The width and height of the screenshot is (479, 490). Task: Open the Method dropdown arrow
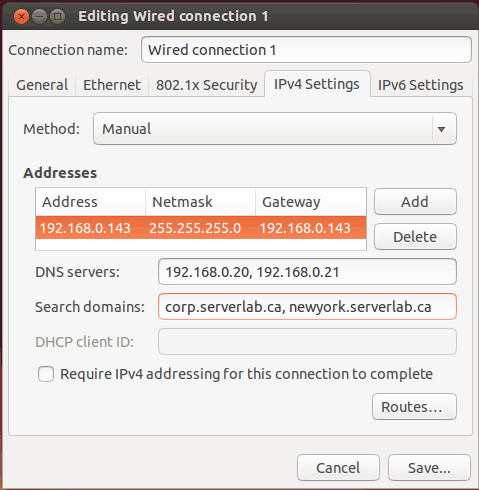point(441,129)
